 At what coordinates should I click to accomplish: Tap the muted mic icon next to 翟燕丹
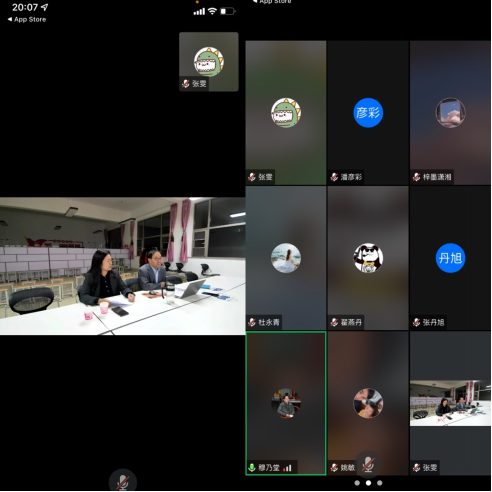pos(334,322)
